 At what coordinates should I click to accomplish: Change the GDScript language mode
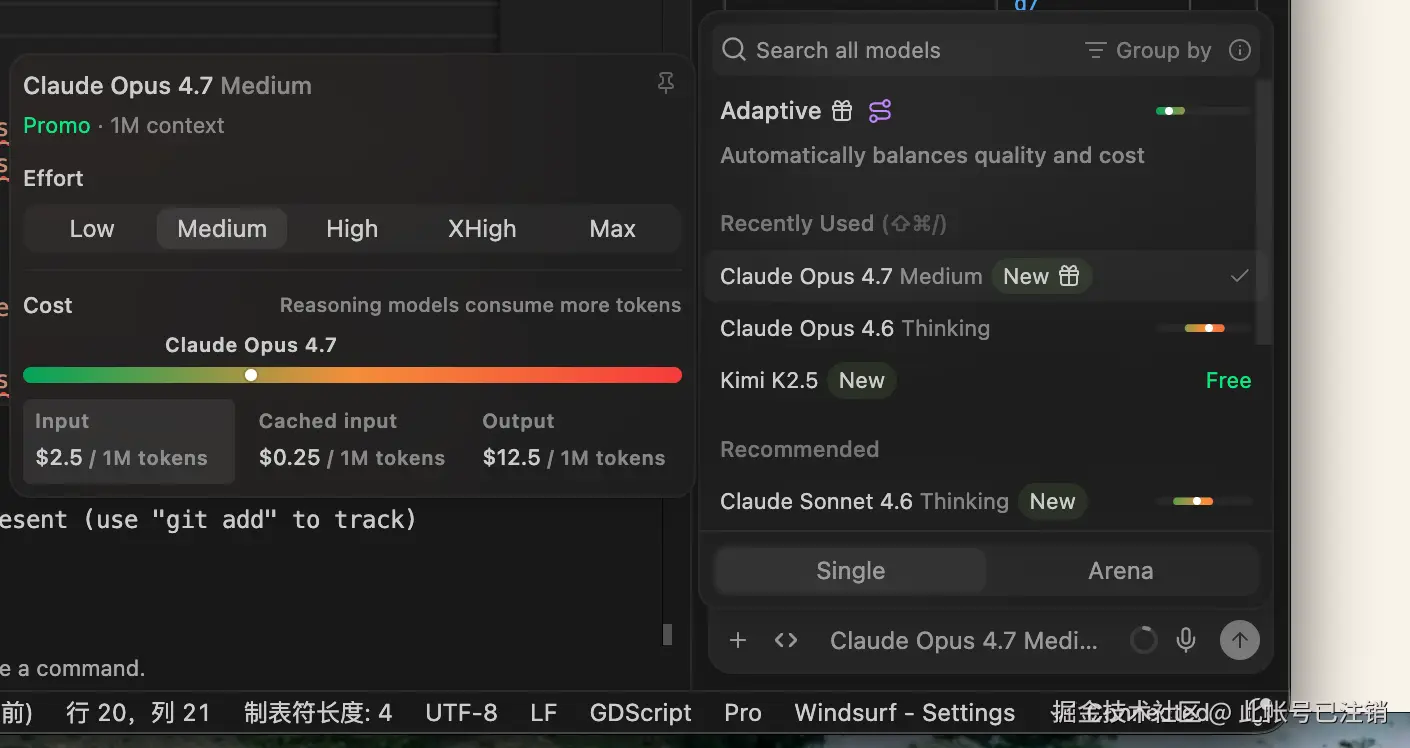click(x=640, y=712)
